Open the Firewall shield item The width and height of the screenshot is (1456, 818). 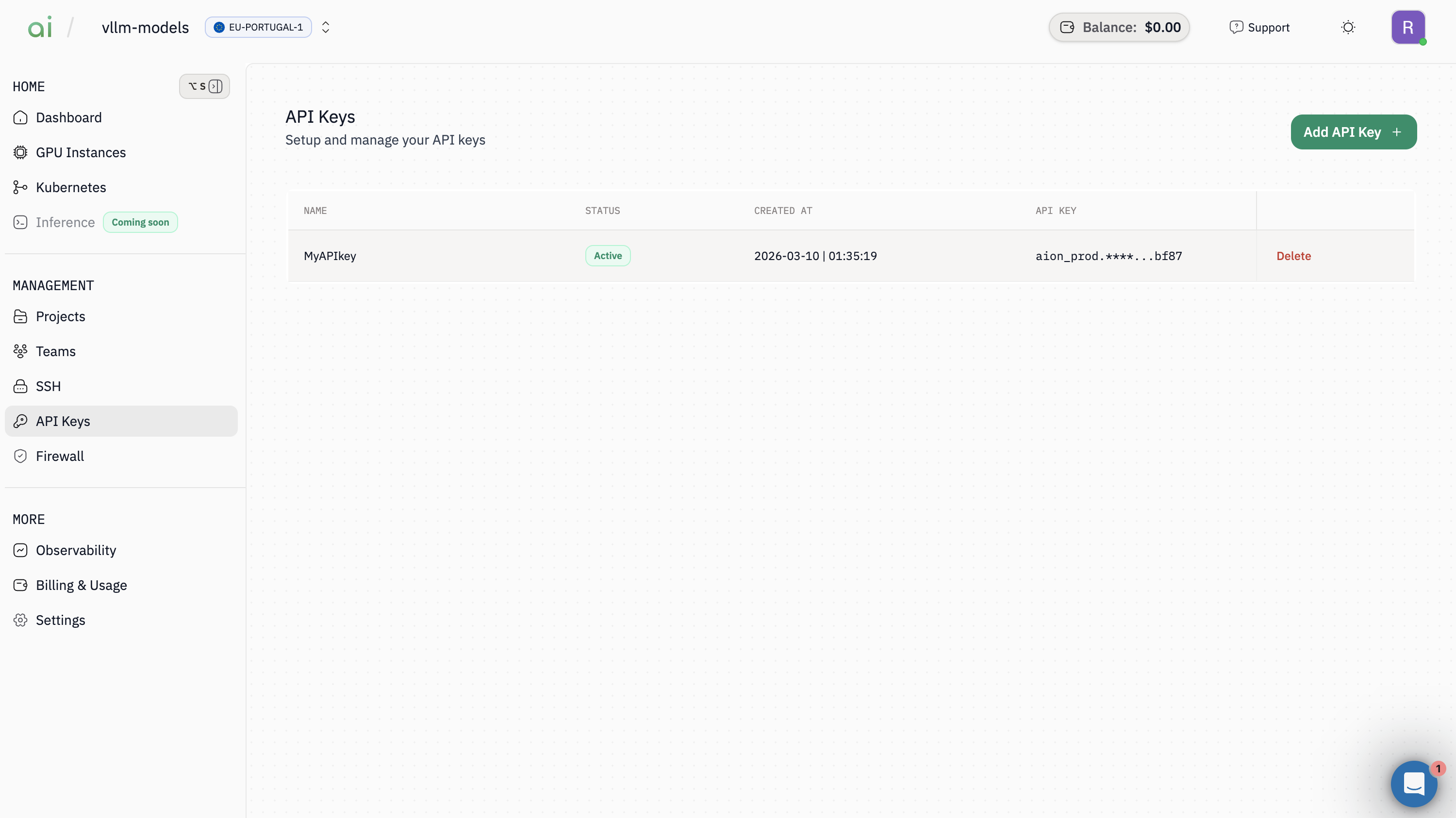(x=59, y=457)
